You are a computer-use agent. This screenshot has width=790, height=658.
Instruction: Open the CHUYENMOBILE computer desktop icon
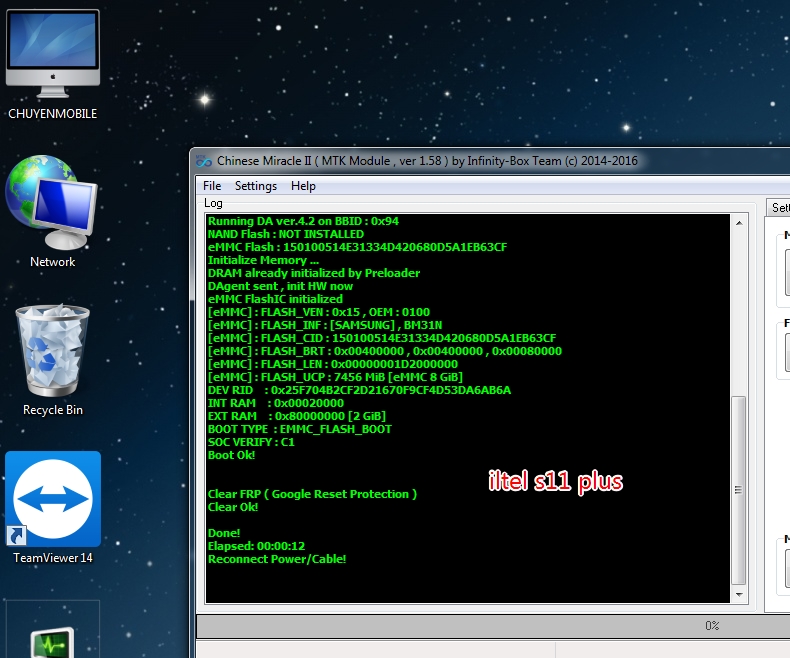pyautogui.click(x=52, y=64)
